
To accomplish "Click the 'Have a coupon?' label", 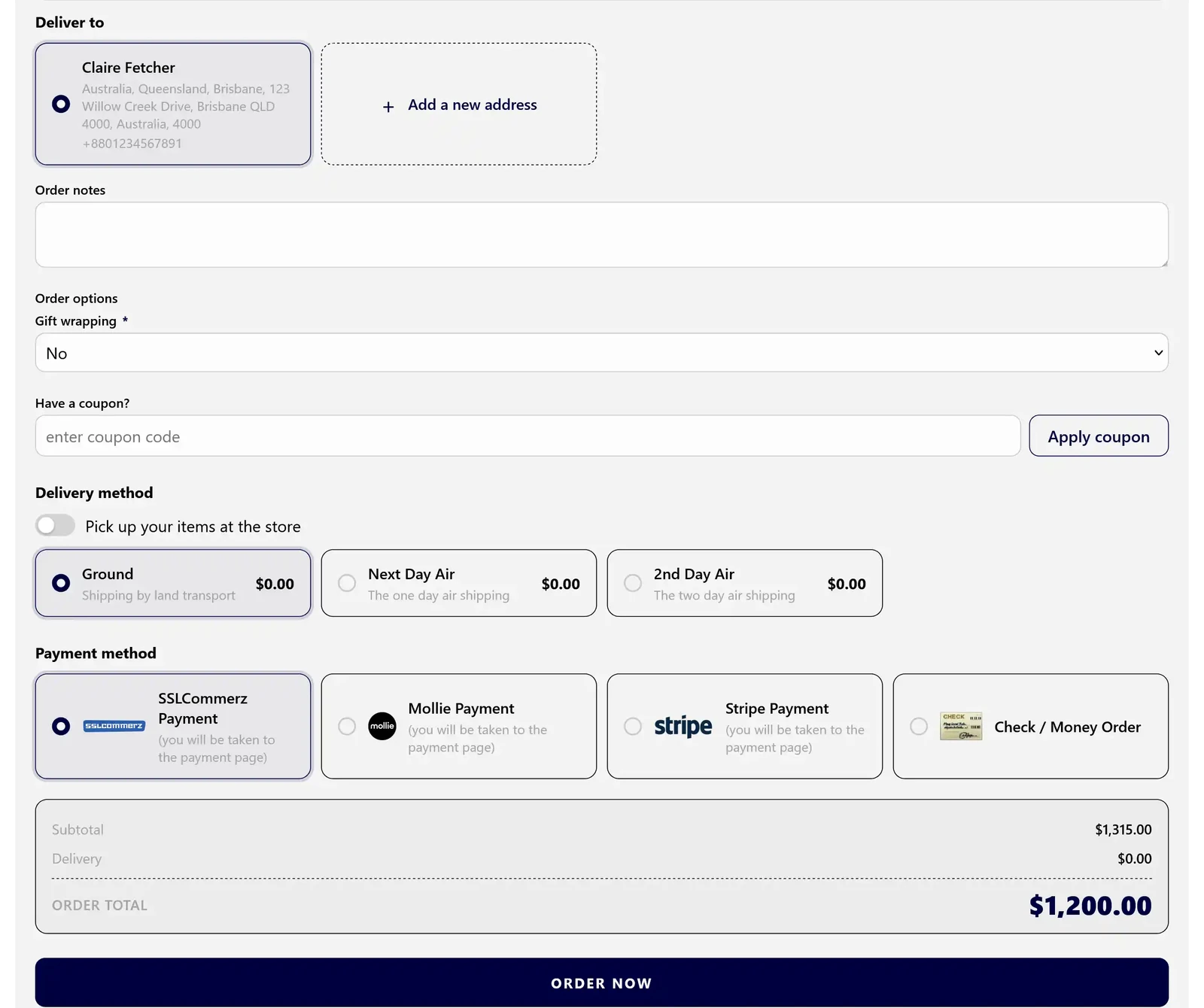I will 82,403.
